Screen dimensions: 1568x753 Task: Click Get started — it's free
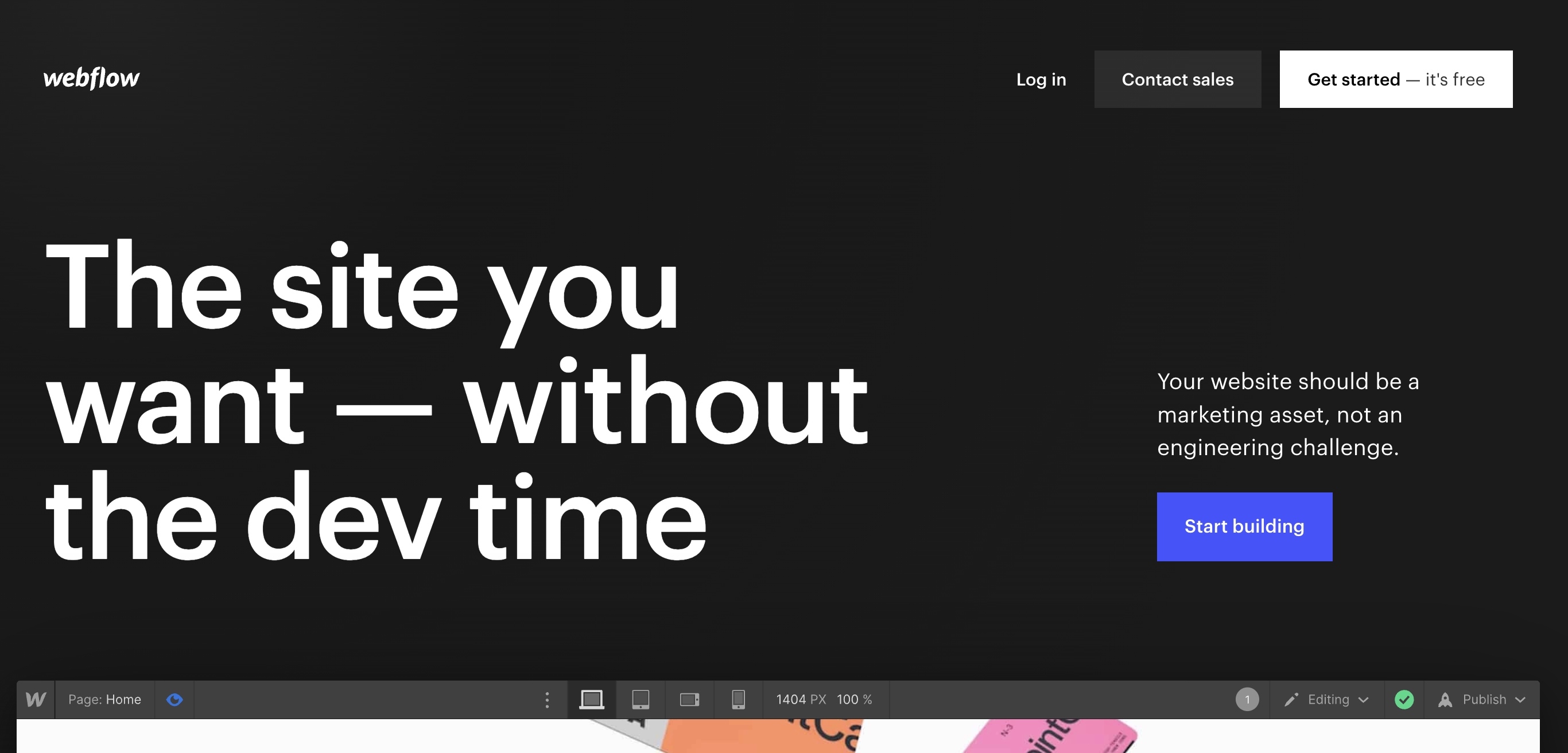point(1396,79)
